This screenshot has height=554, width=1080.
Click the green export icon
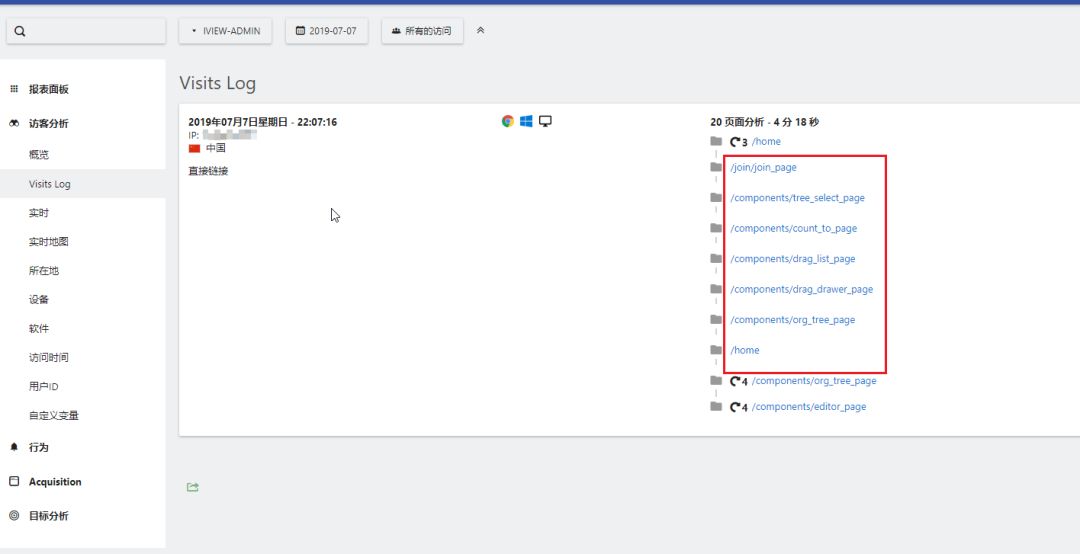[193, 487]
